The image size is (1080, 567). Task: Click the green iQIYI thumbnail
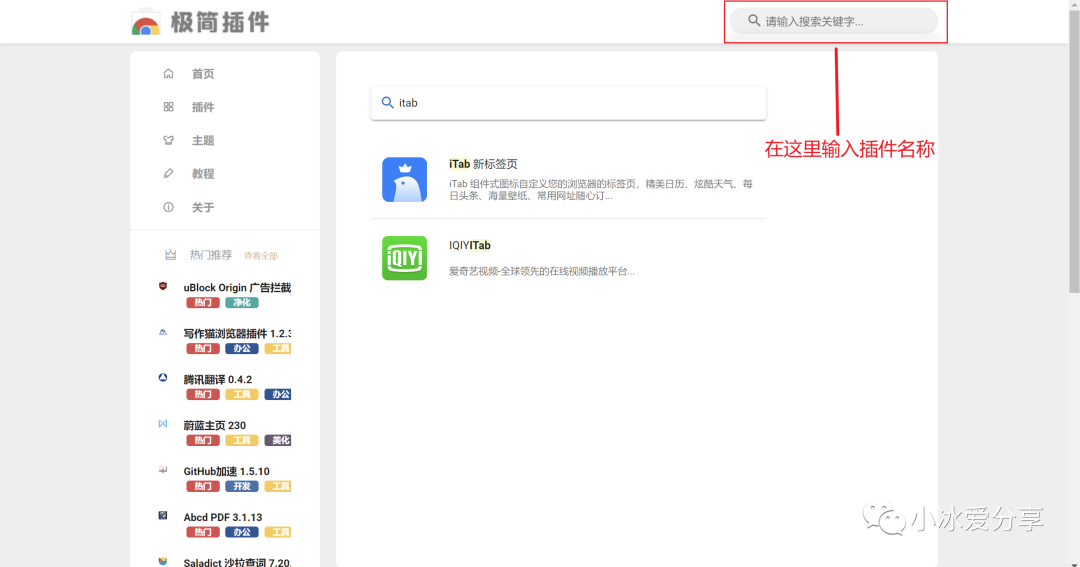[x=404, y=258]
